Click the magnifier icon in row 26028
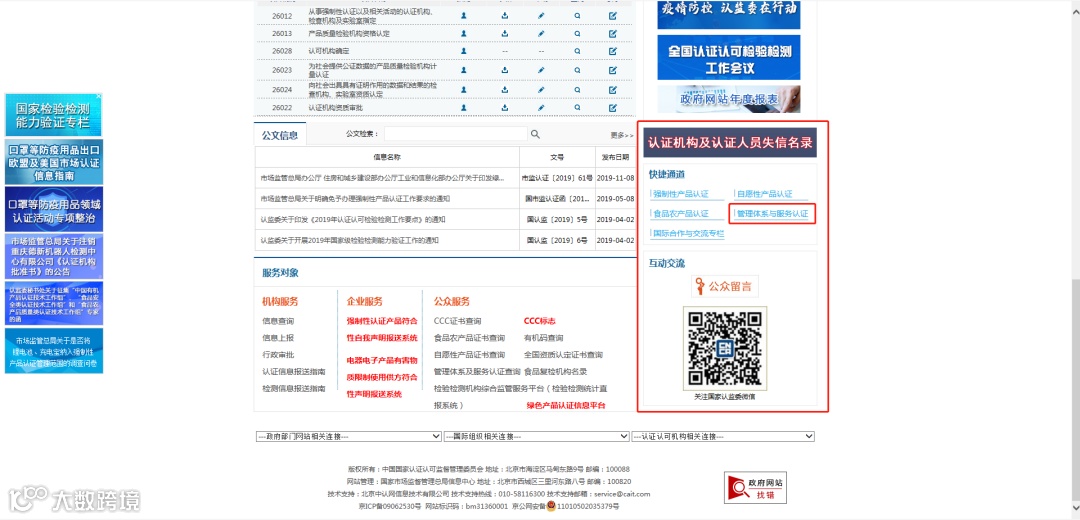The image size is (1080, 520). coord(577,51)
